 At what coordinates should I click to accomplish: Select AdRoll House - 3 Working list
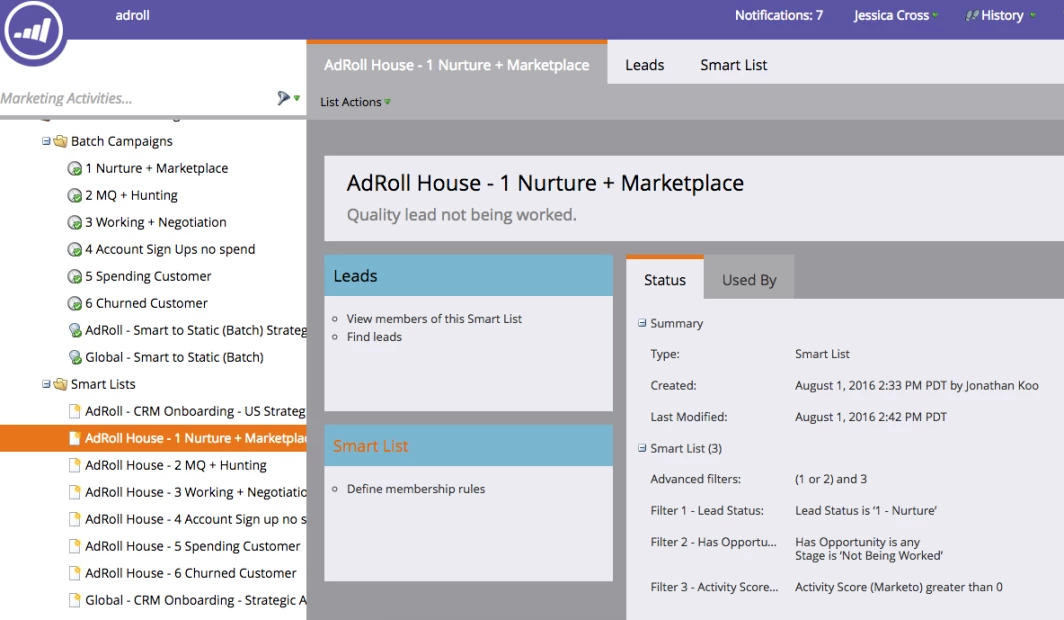click(195, 492)
